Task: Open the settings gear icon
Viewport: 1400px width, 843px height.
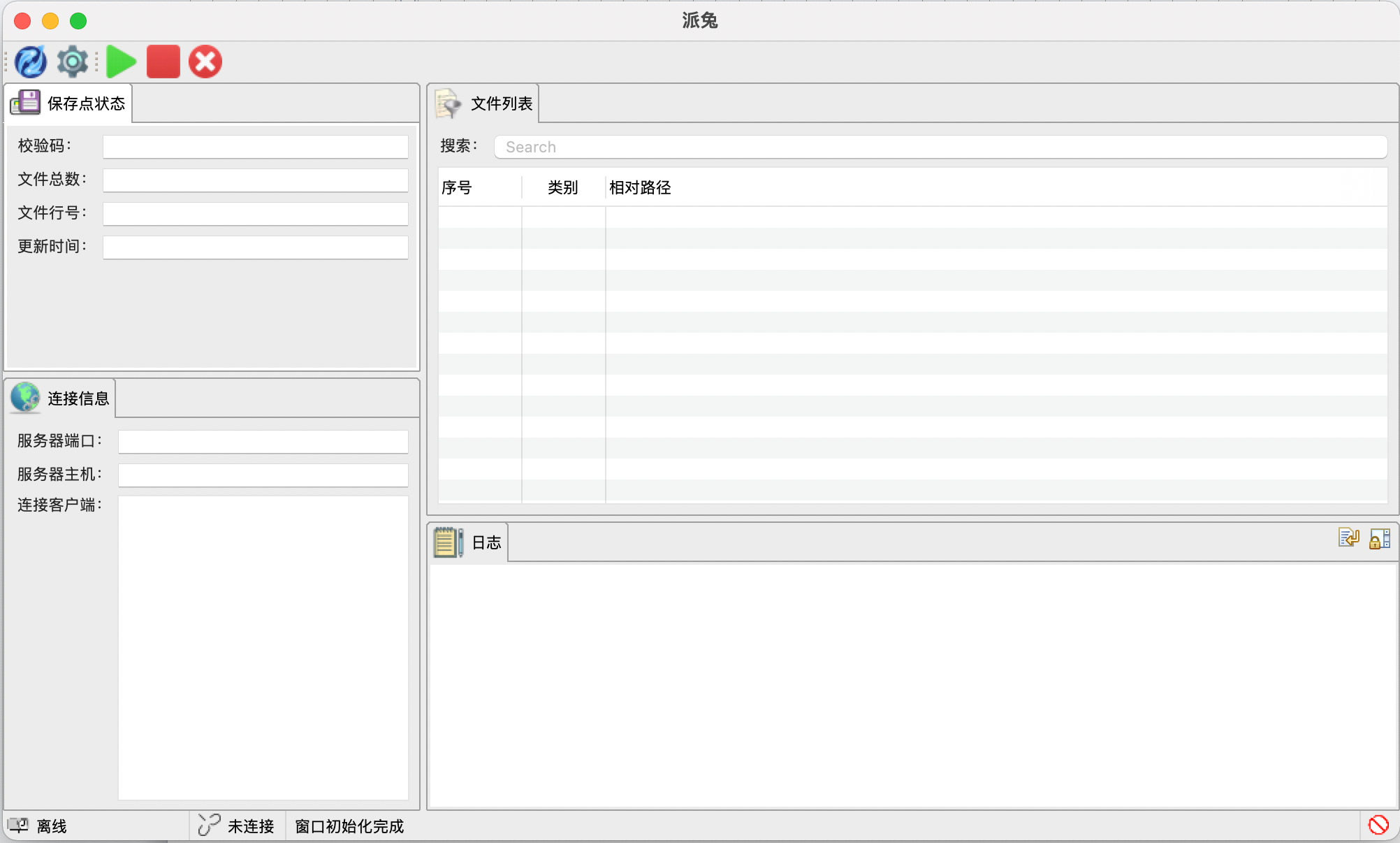Action: click(x=71, y=62)
